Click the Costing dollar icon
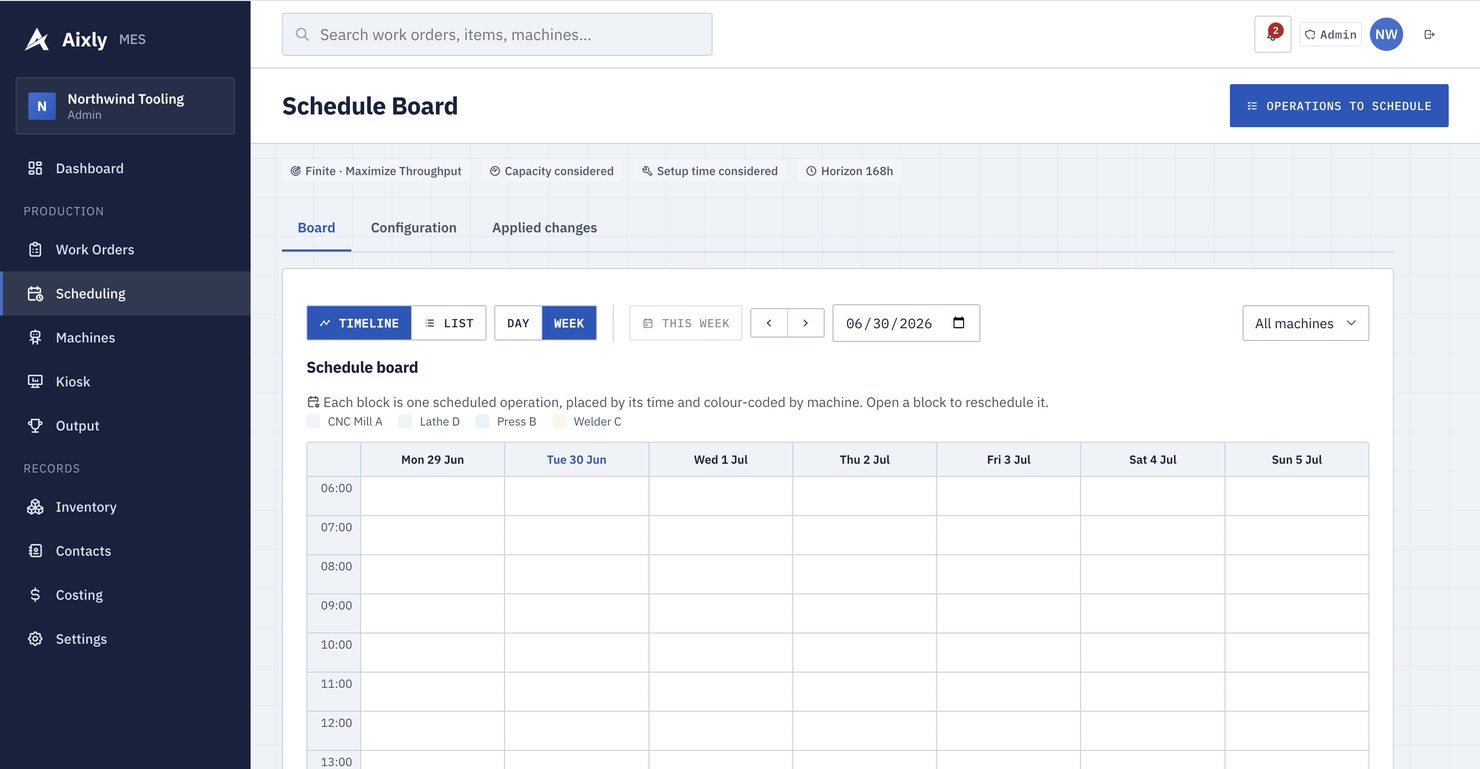 (35, 595)
